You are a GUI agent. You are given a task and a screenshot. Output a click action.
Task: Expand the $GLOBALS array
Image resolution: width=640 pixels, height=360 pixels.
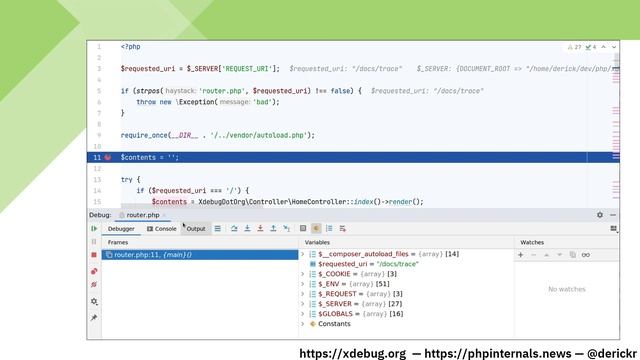(x=303, y=314)
